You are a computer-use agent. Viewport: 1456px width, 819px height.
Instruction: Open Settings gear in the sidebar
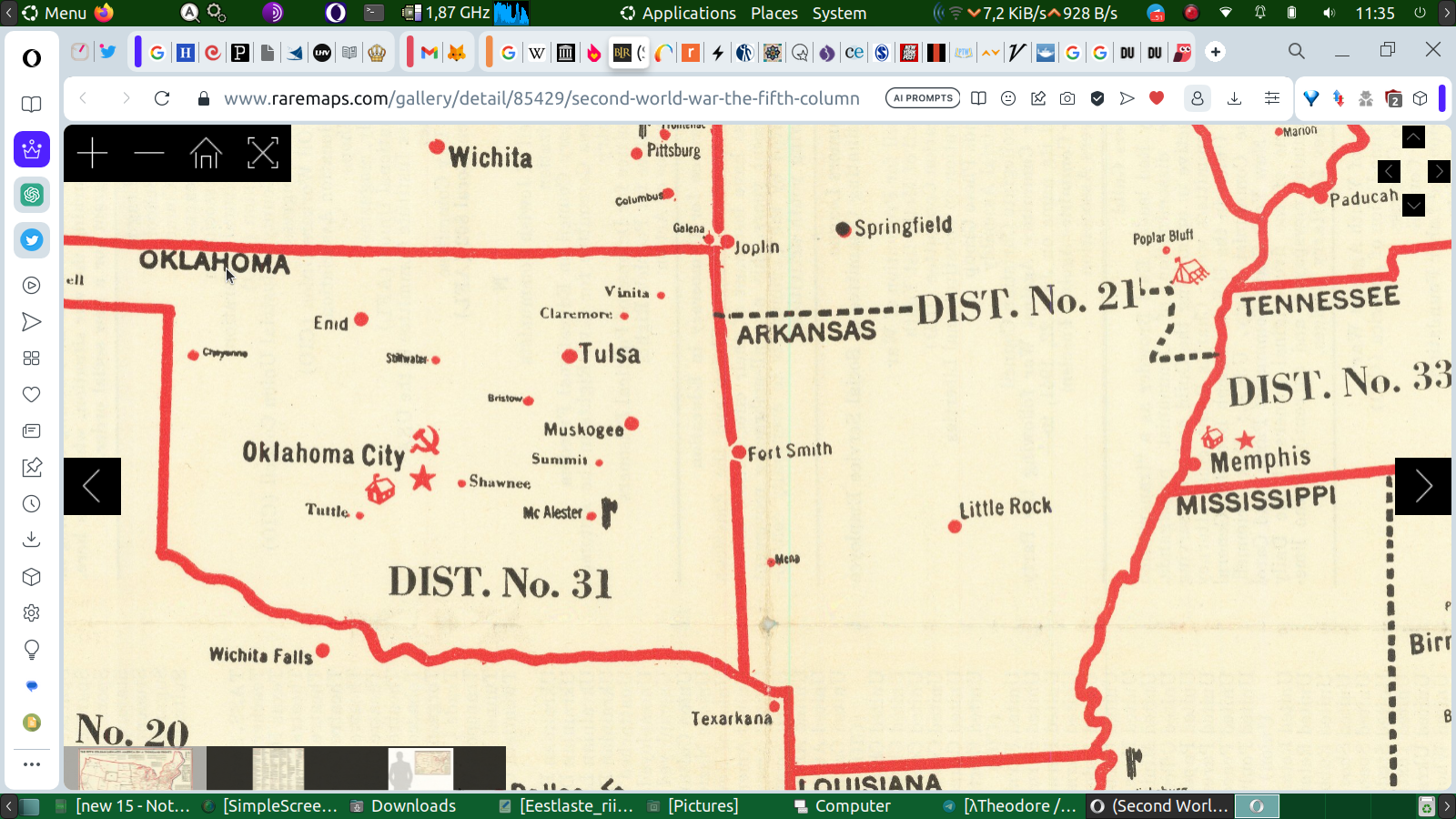point(32,613)
